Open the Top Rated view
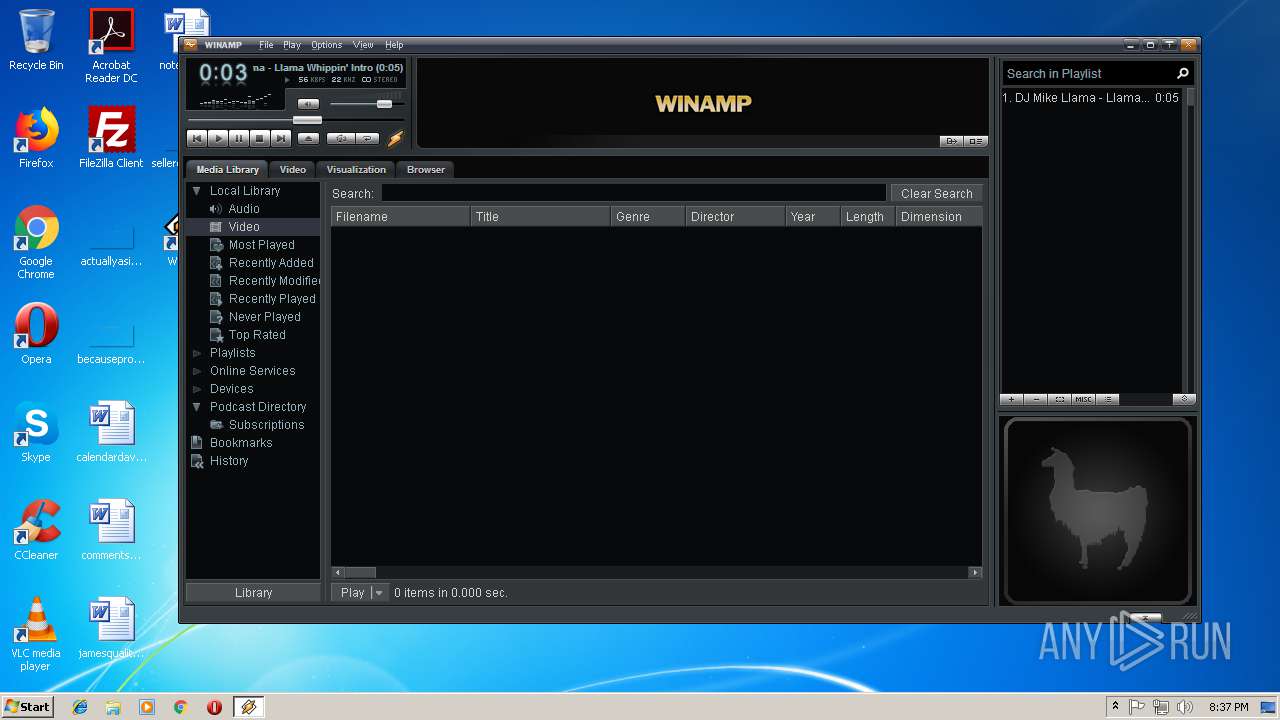Screen dimensions: 1280x720 click(x=257, y=335)
